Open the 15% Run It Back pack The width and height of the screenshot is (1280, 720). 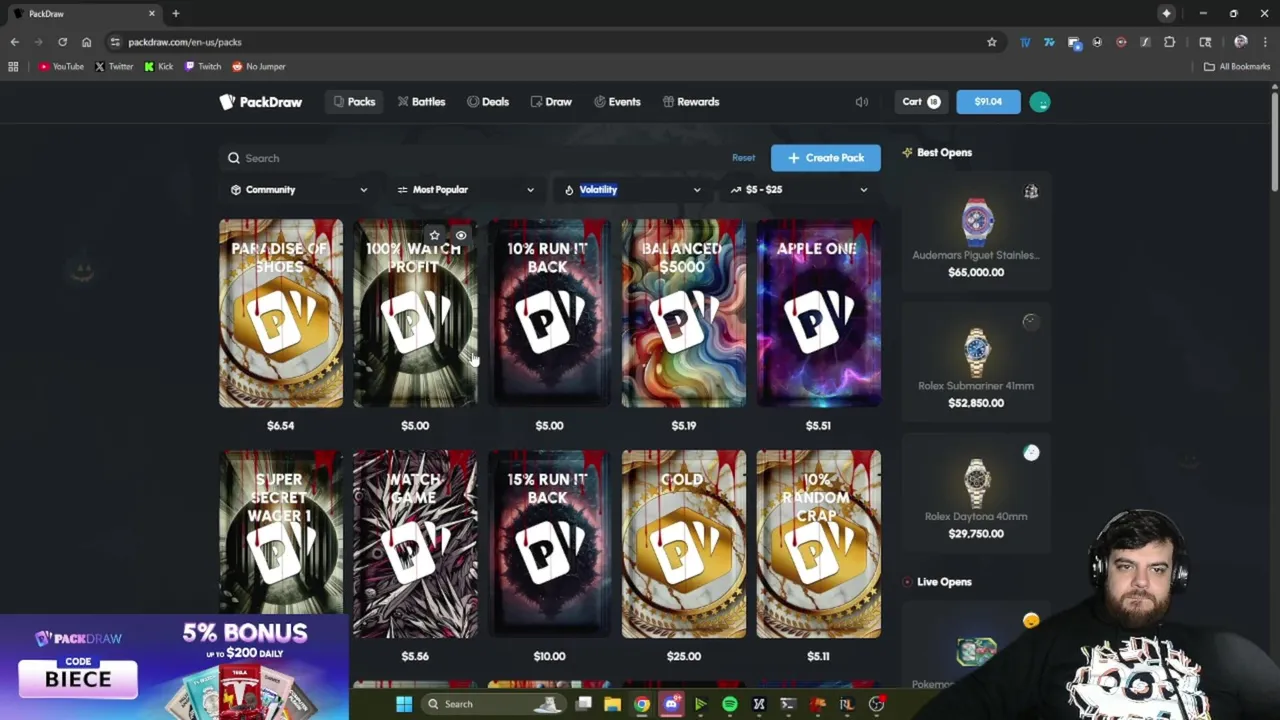pyautogui.click(x=549, y=544)
